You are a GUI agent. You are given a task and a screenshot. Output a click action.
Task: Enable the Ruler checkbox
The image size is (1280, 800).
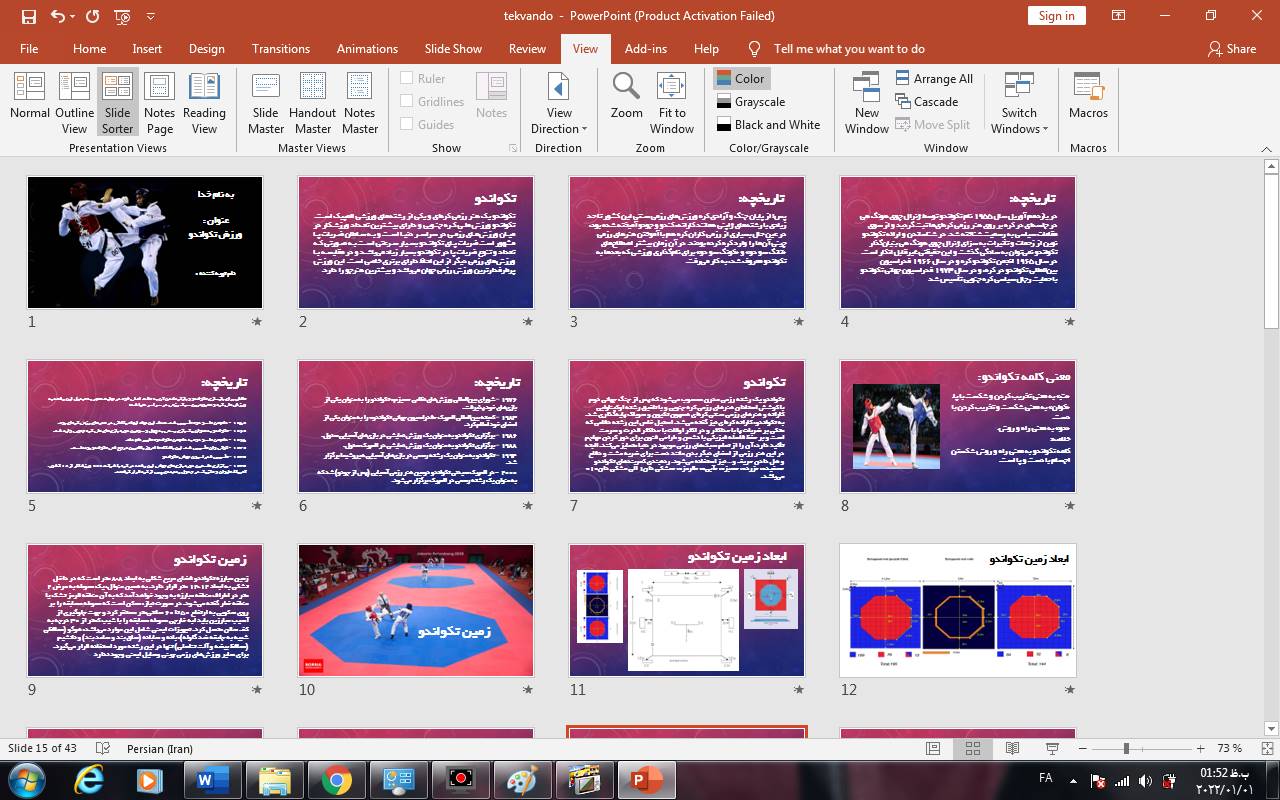pos(407,78)
